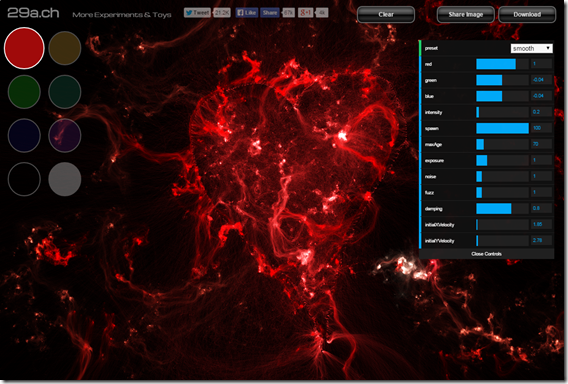Click the maxAge value field 70
This screenshot has width=568, height=384.
click(542, 144)
